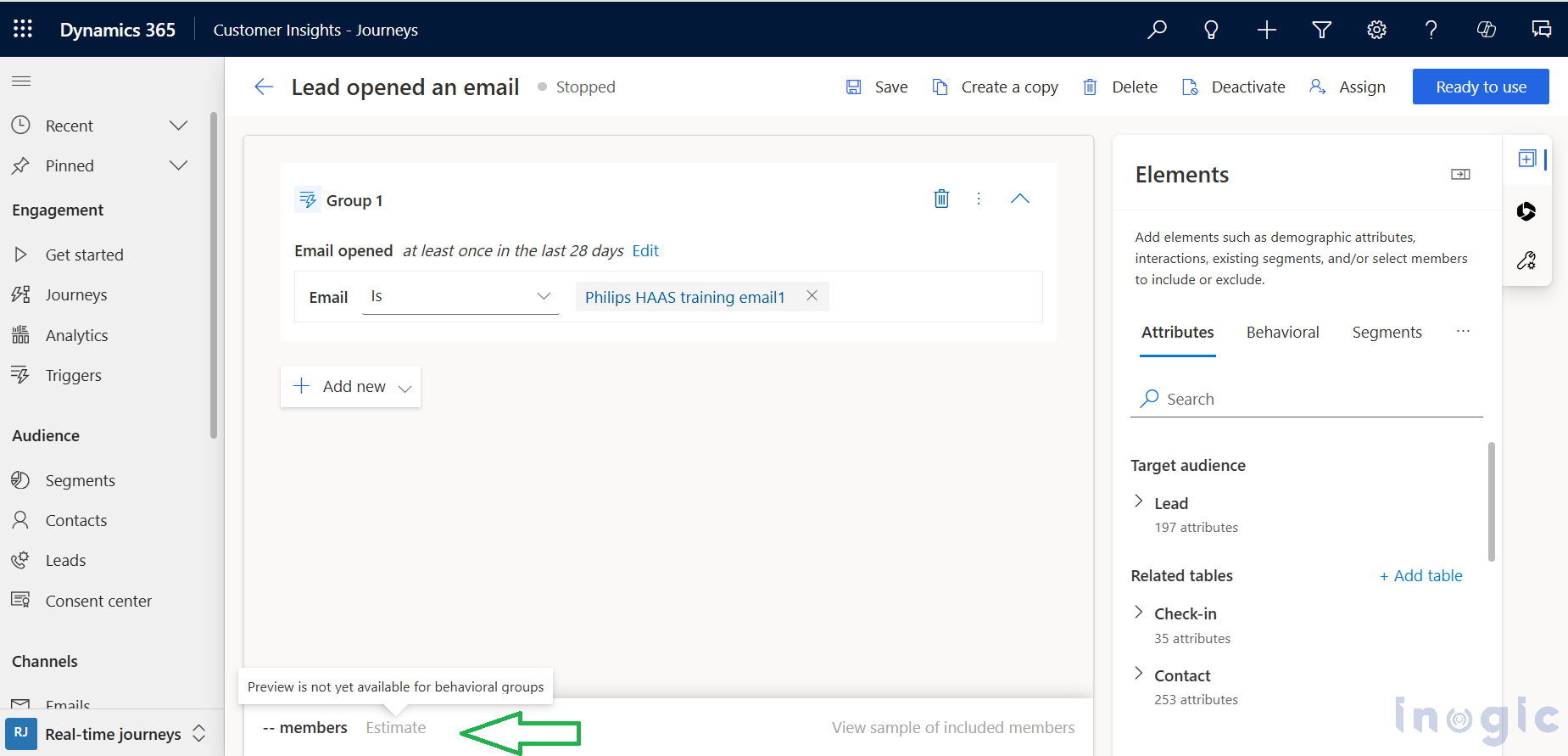Image resolution: width=1568 pixels, height=756 pixels.
Task: Delete Group 1 using trash icon
Action: tap(941, 199)
